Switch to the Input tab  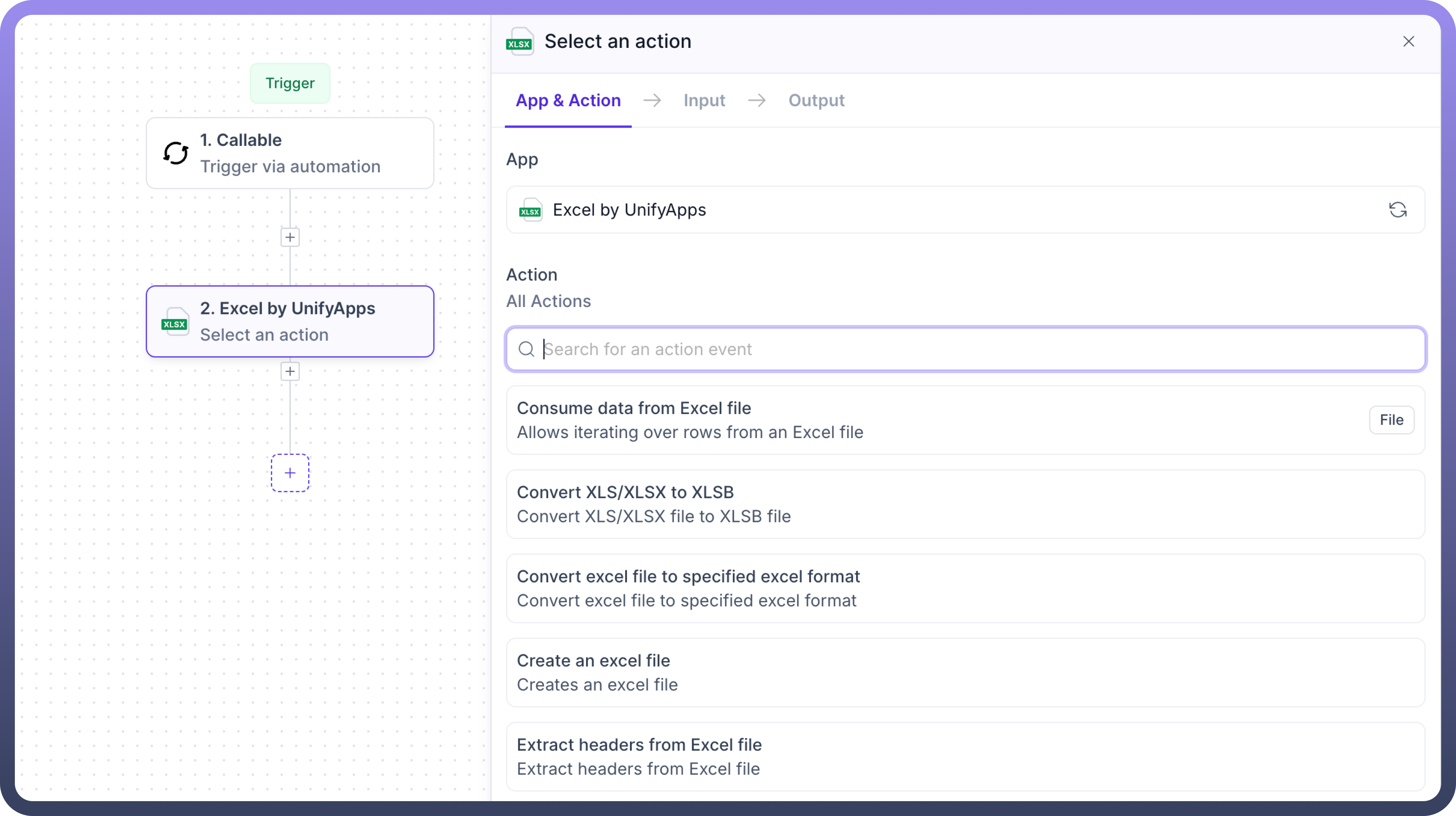(x=704, y=100)
